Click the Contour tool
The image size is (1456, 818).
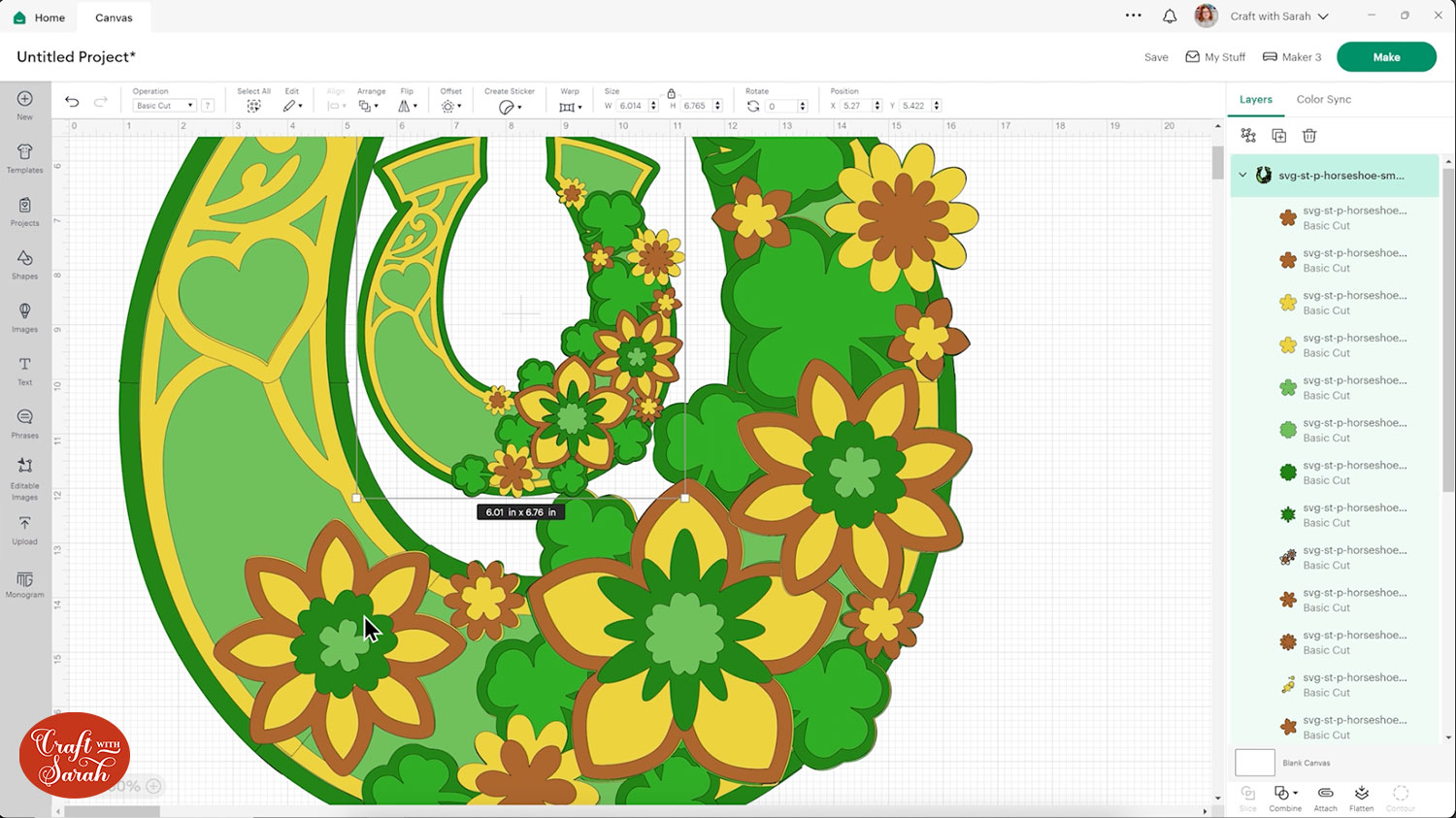point(1400,799)
